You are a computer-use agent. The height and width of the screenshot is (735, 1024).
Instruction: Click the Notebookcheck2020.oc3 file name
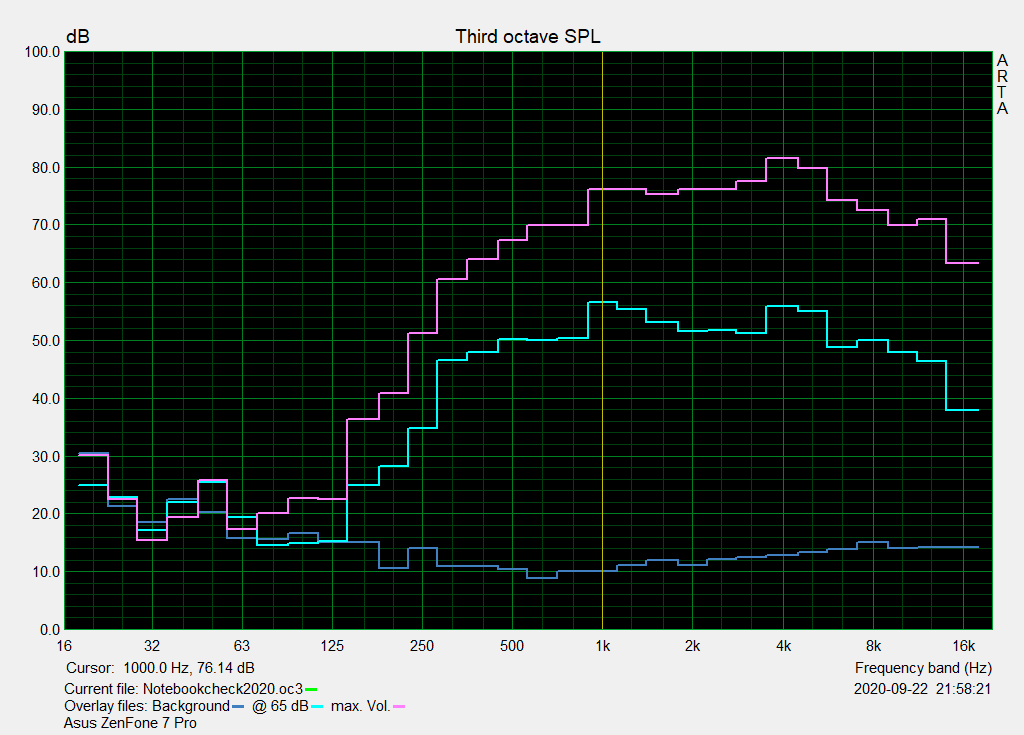click(x=222, y=689)
